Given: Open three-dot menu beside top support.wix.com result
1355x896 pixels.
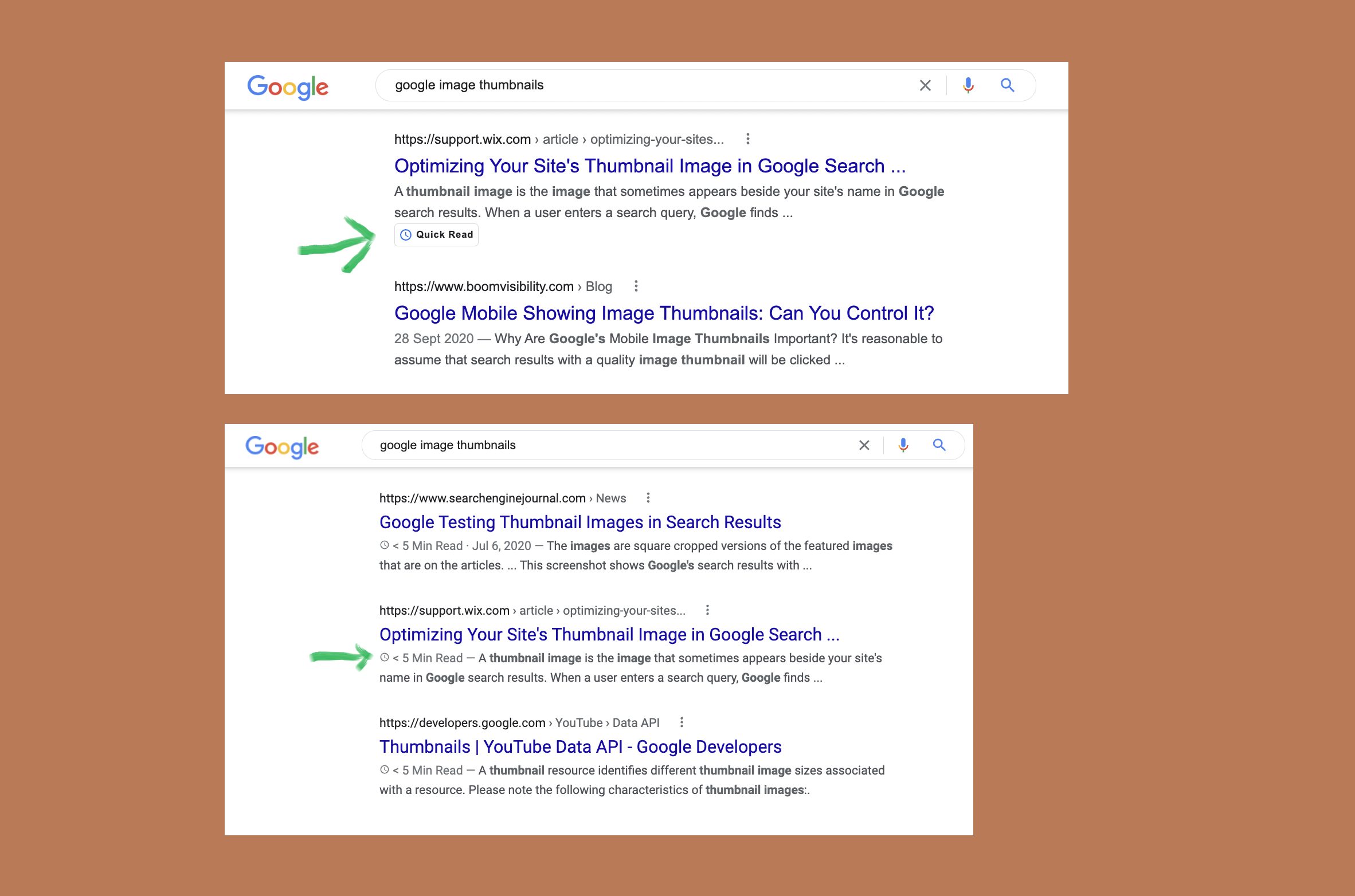Looking at the screenshot, I should (x=747, y=139).
